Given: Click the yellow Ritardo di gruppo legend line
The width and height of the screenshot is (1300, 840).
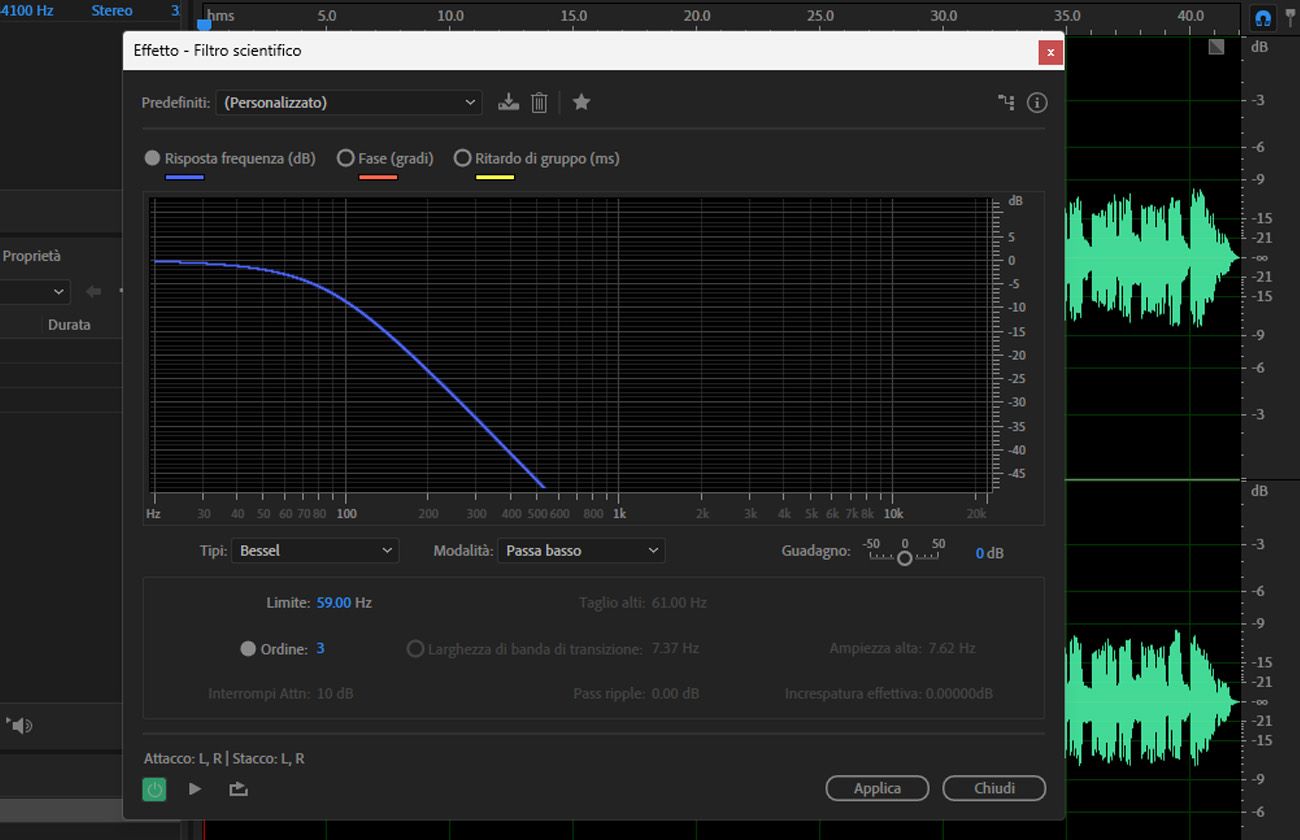Looking at the screenshot, I should click(495, 177).
